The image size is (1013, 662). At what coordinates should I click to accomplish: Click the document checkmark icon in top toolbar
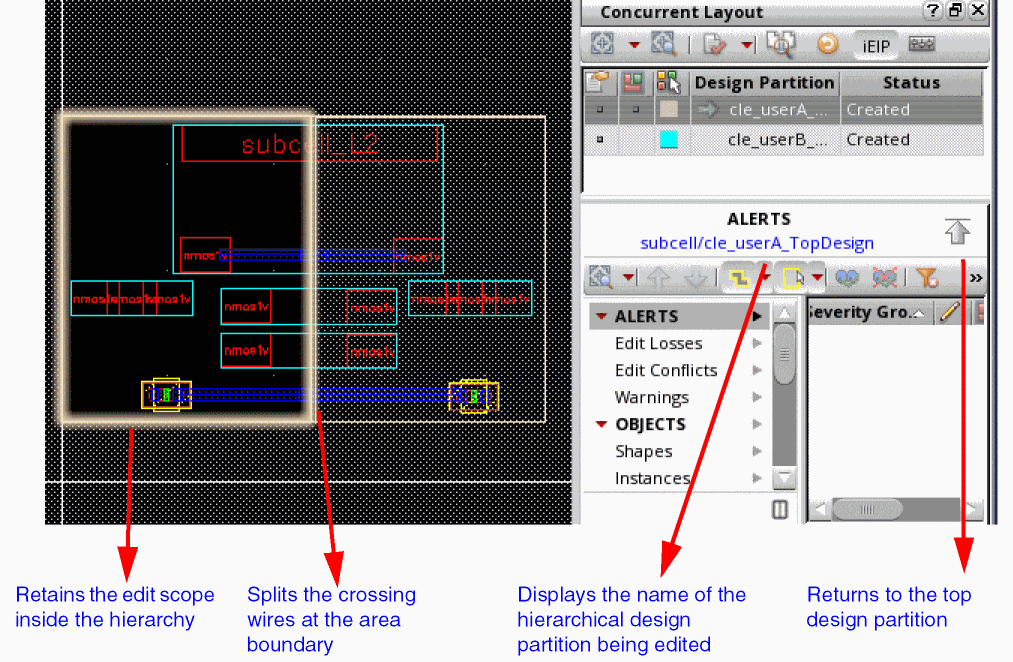pyautogui.click(x=715, y=45)
